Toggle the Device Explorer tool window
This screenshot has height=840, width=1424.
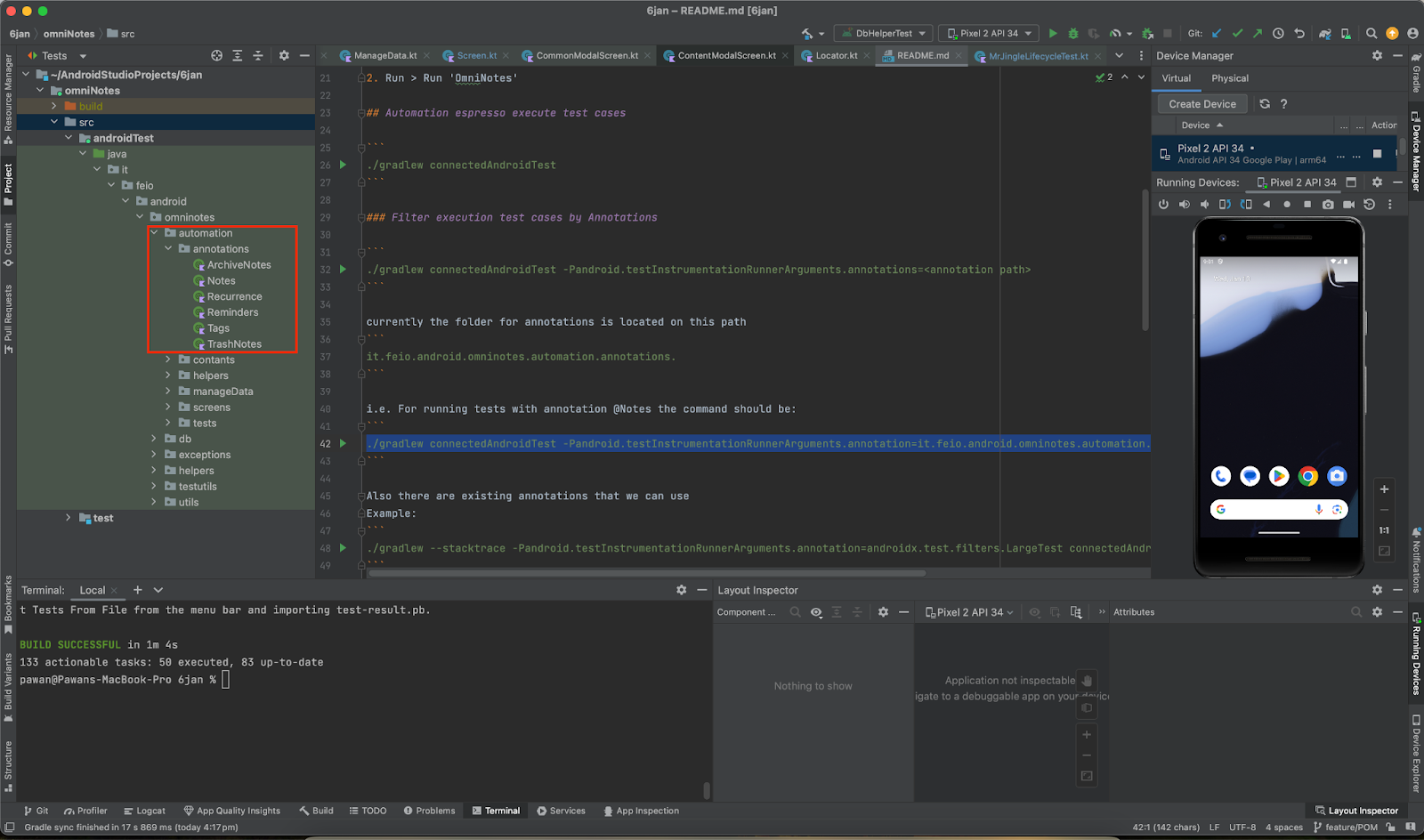point(1416,753)
